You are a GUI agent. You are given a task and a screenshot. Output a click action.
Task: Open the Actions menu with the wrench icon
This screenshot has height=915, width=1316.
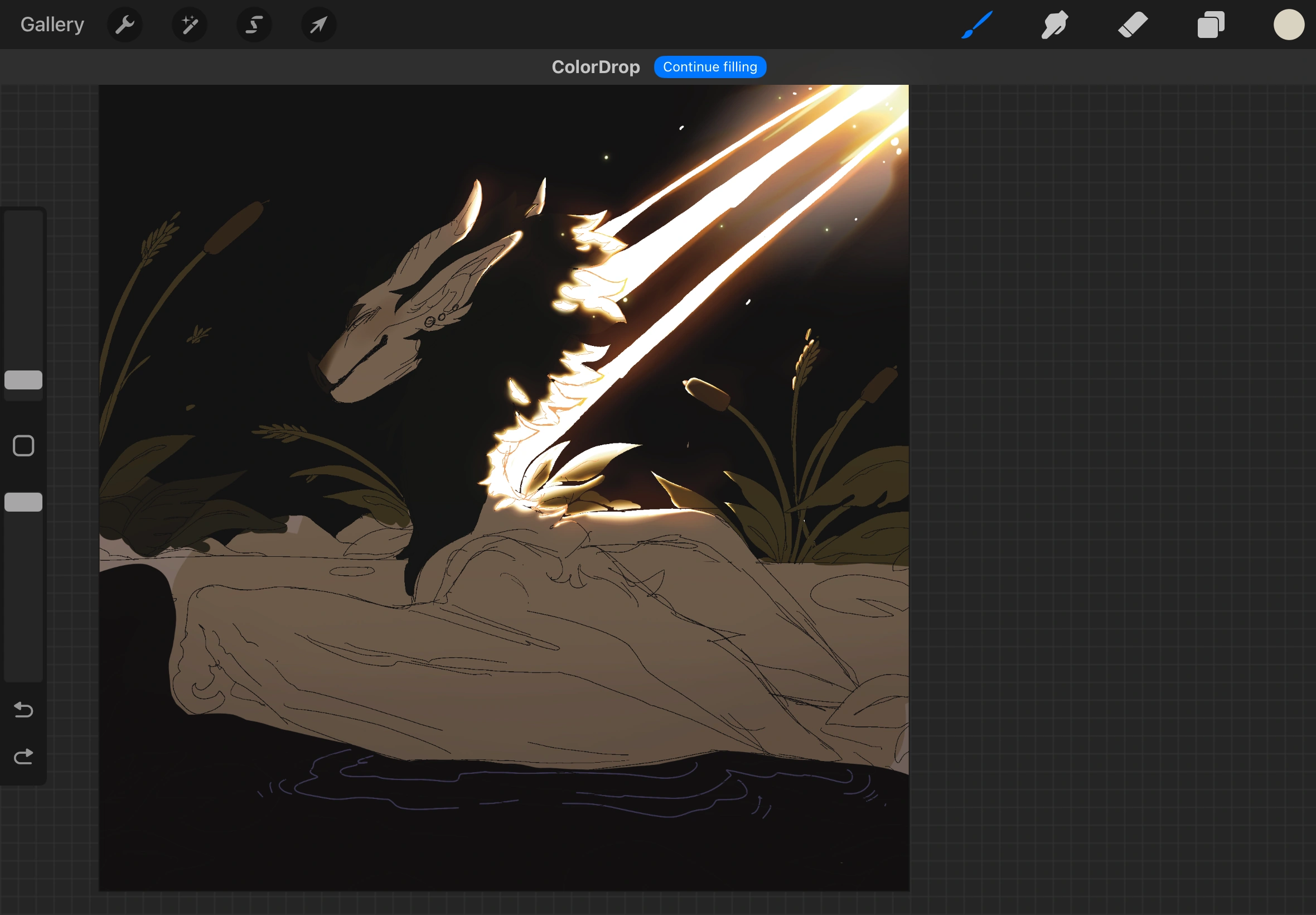coord(125,25)
